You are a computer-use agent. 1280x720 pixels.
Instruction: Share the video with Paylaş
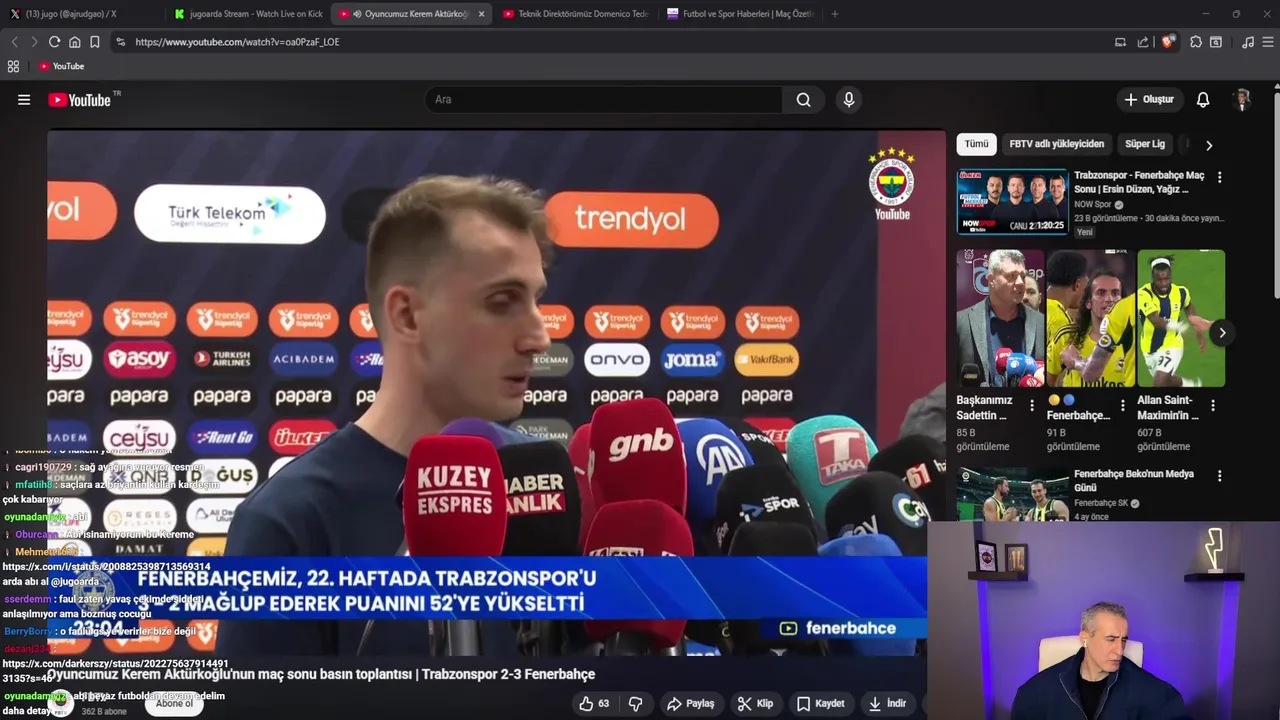[x=691, y=704]
